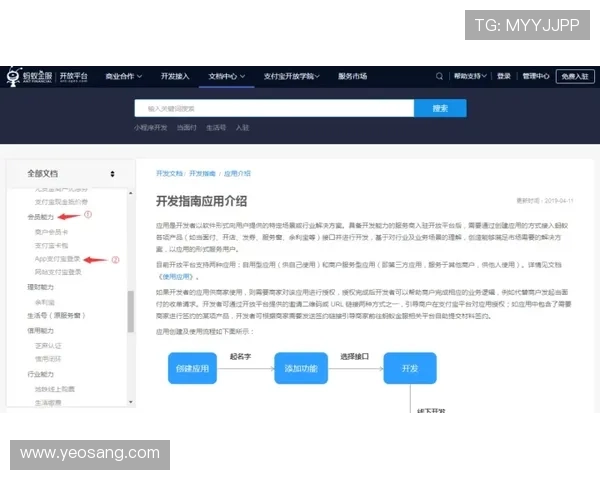Go to the 服务市场 menu item
This screenshot has height=480, width=600.
pos(352,77)
